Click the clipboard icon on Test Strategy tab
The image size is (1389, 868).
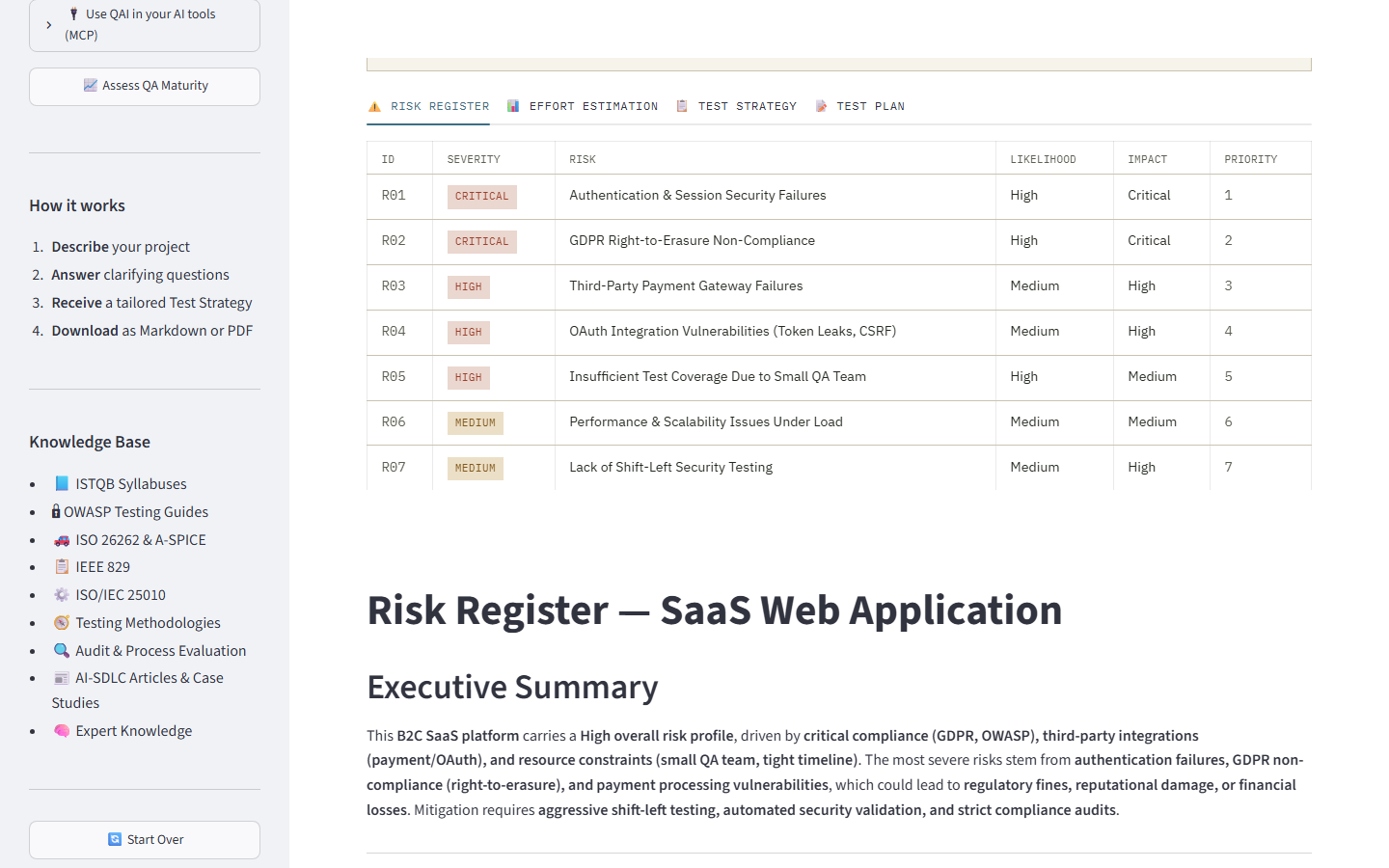click(682, 106)
